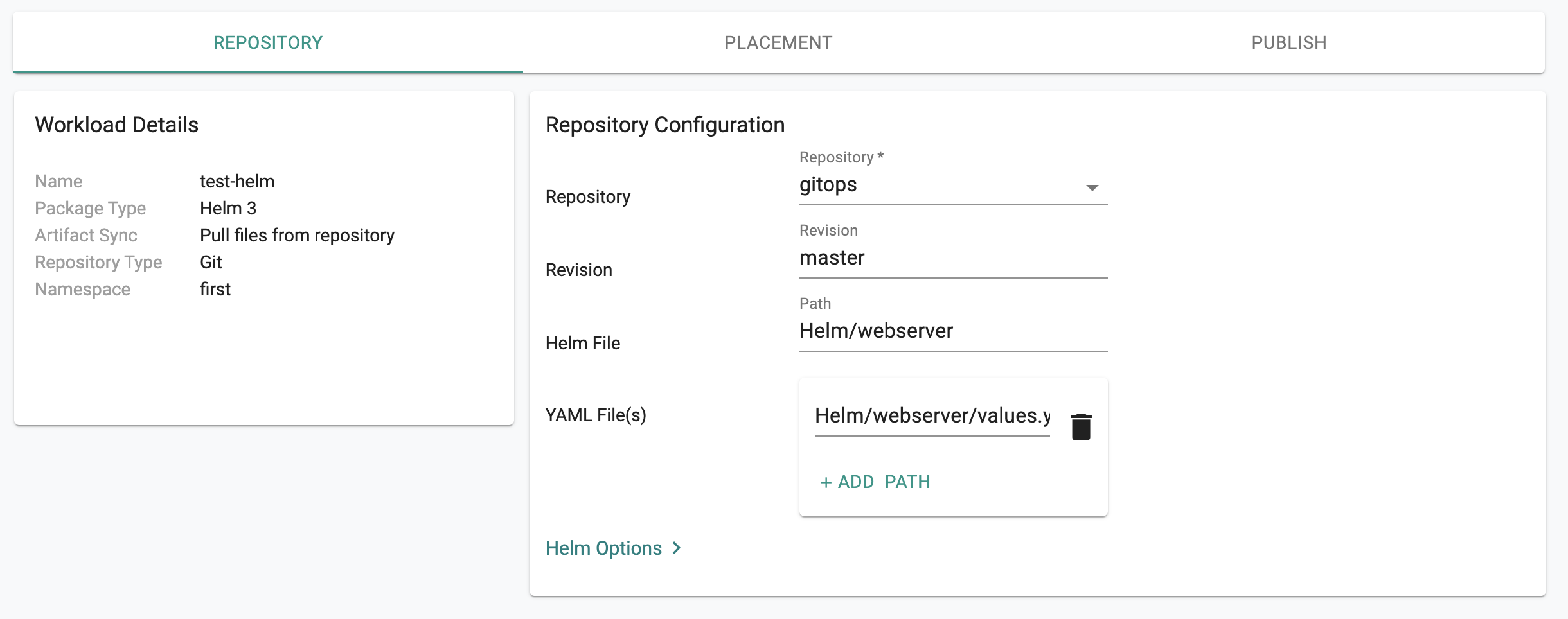This screenshot has width=1568, height=619.
Task: Click the Path field with Helm/webserver
Action: click(x=953, y=332)
